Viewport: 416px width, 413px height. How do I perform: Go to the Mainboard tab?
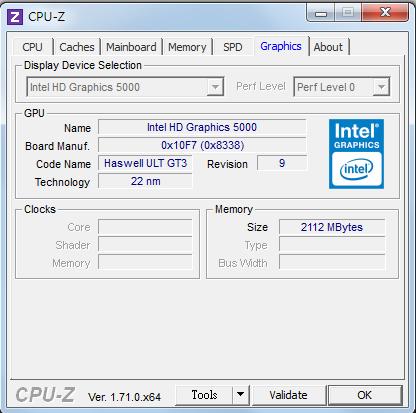tap(131, 47)
